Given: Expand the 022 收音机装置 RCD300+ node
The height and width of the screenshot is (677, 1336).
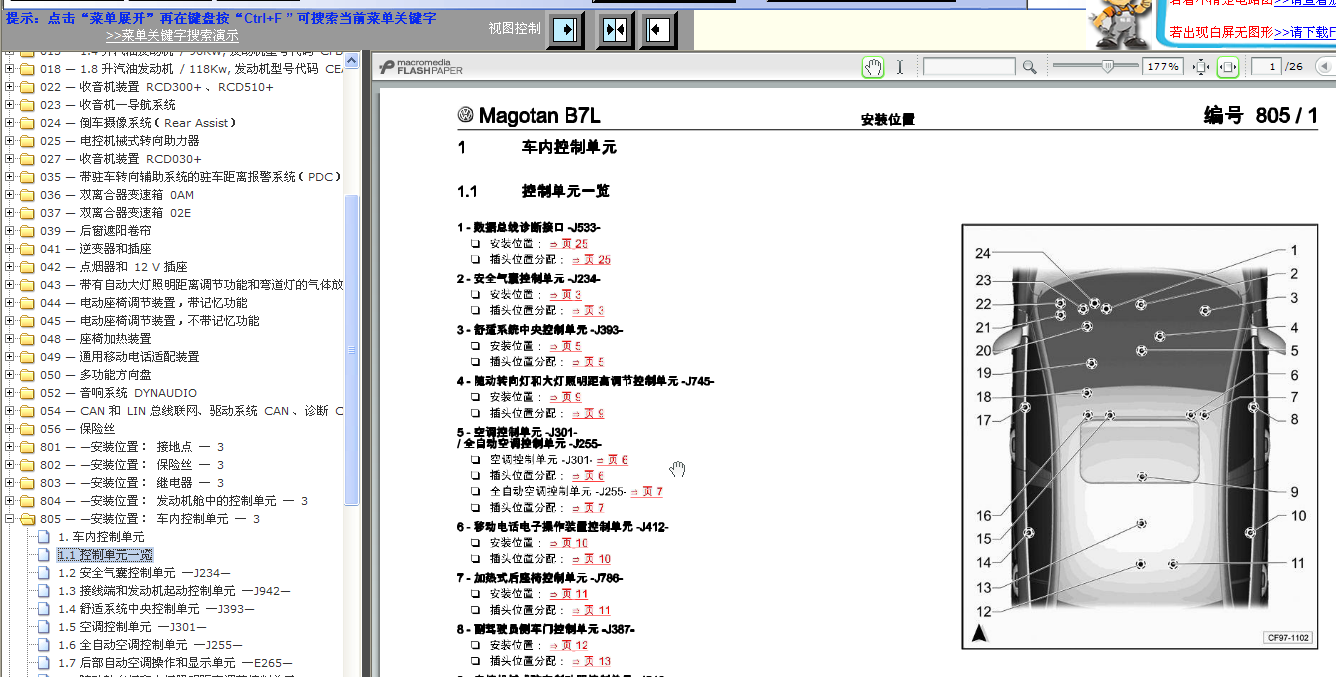Looking at the screenshot, I should coord(10,87).
